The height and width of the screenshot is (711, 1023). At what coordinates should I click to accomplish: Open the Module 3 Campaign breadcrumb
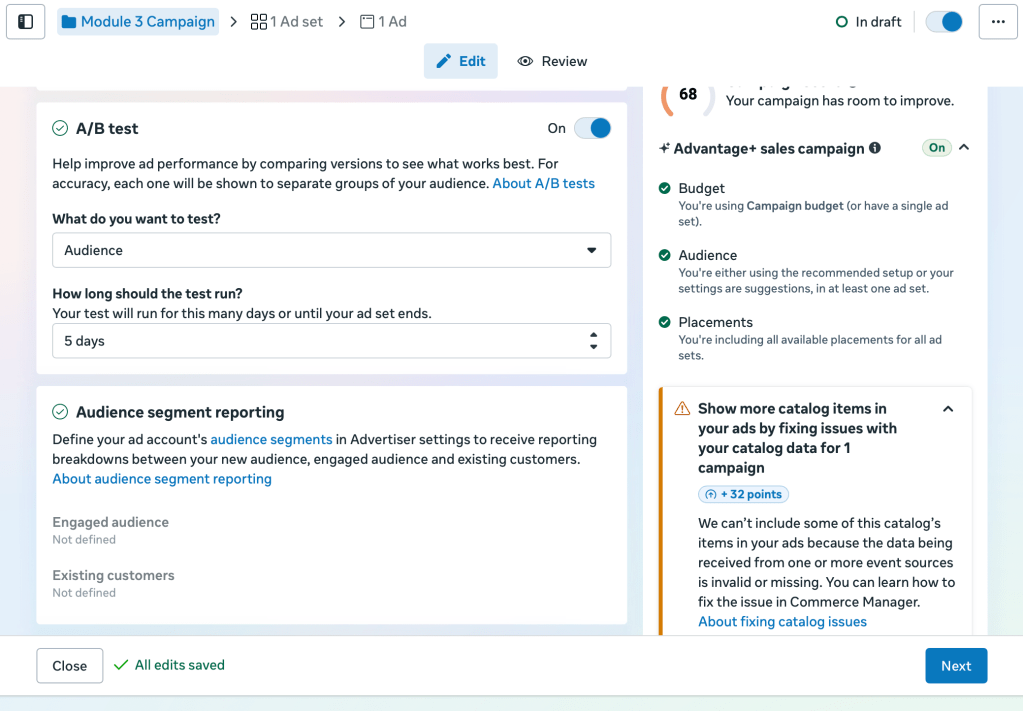(x=138, y=22)
